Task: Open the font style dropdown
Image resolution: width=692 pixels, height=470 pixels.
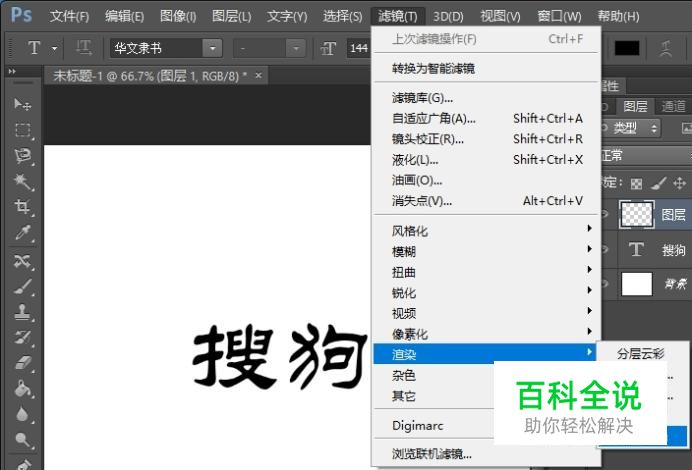Action: click(296, 48)
